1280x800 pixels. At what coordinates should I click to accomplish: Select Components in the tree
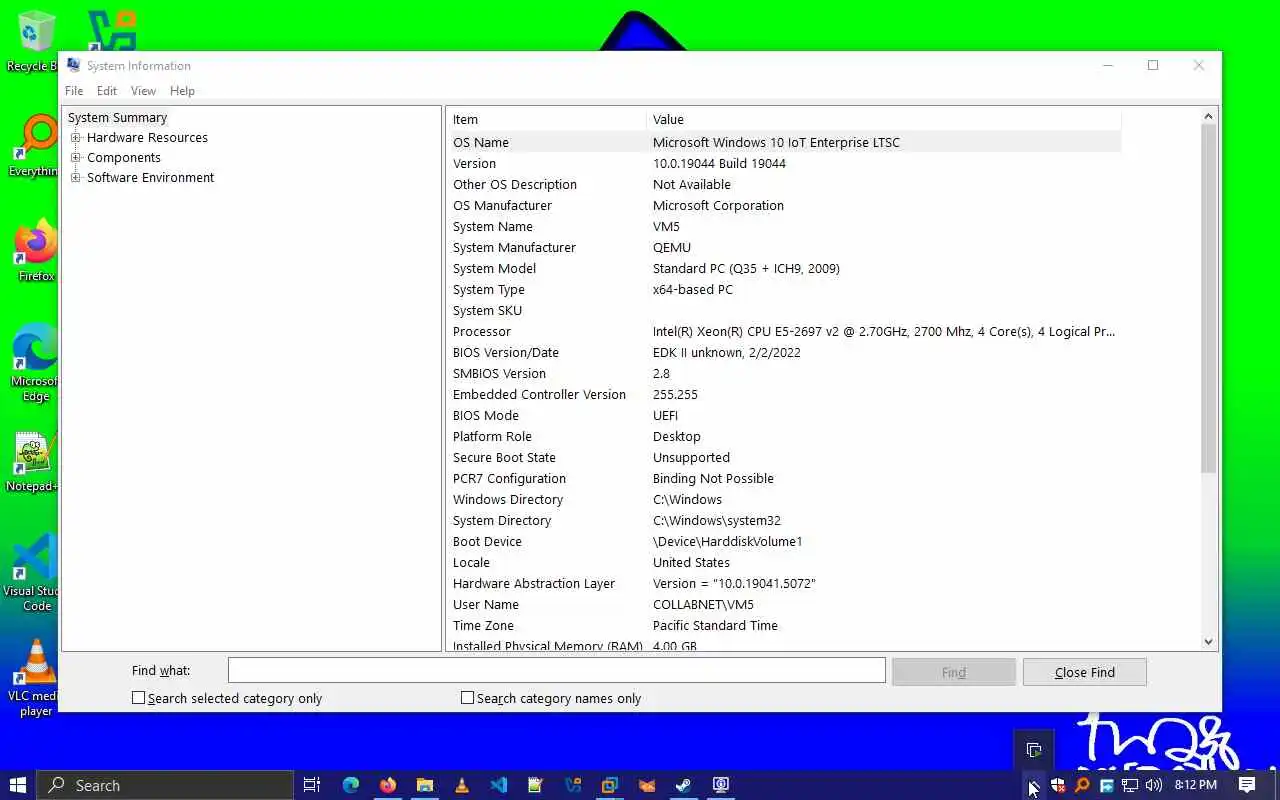[x=123, y=158]
